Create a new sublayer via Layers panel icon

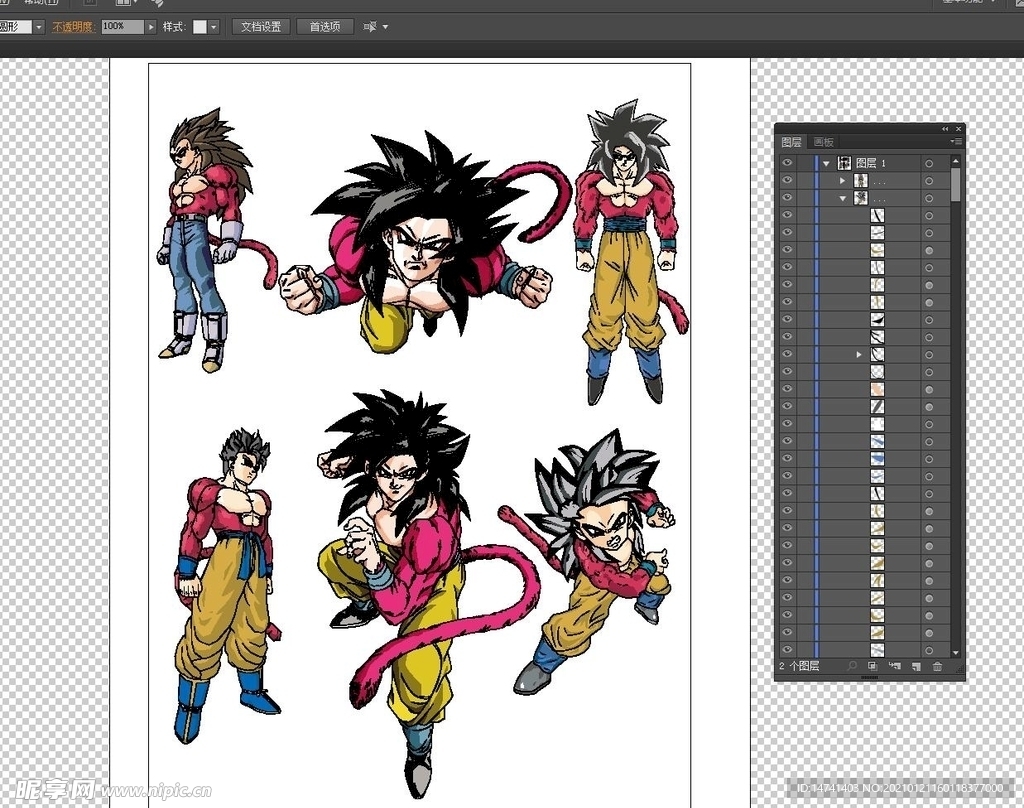click(x=894, y=666)
